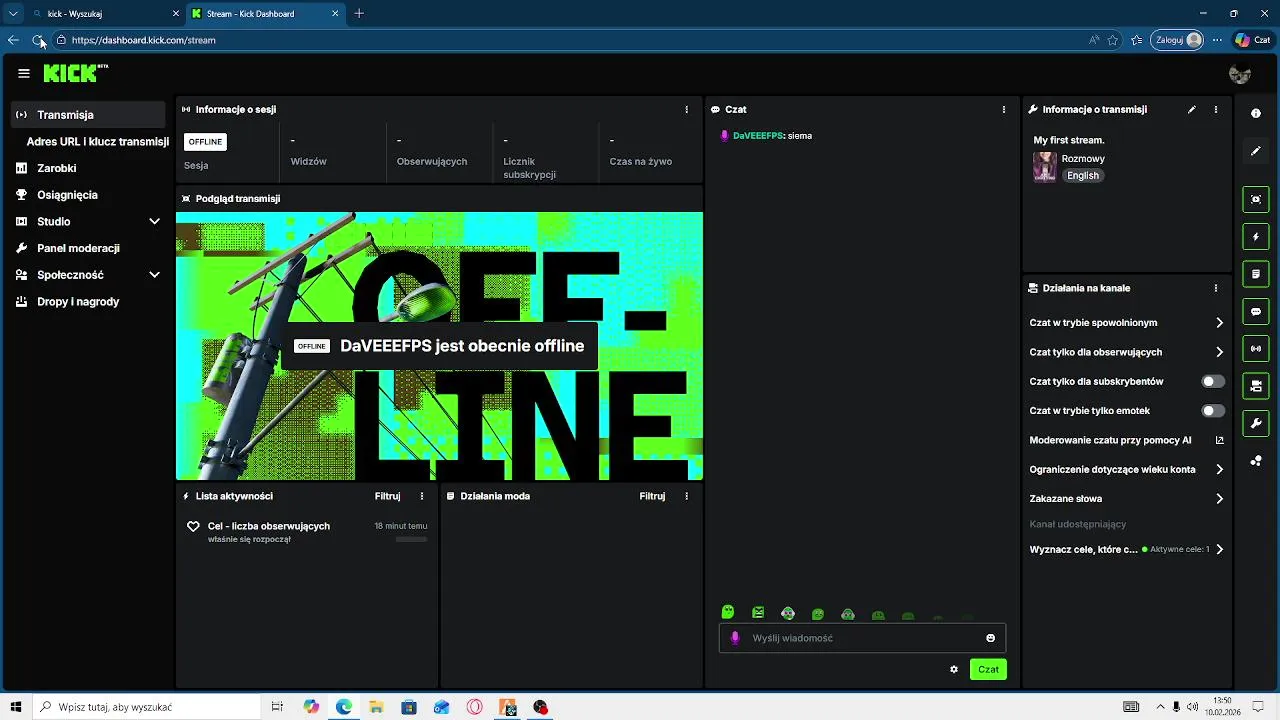1280x720 pixels.
Task: Open the user avatar menu in the header
Action: coord(1240,74)
